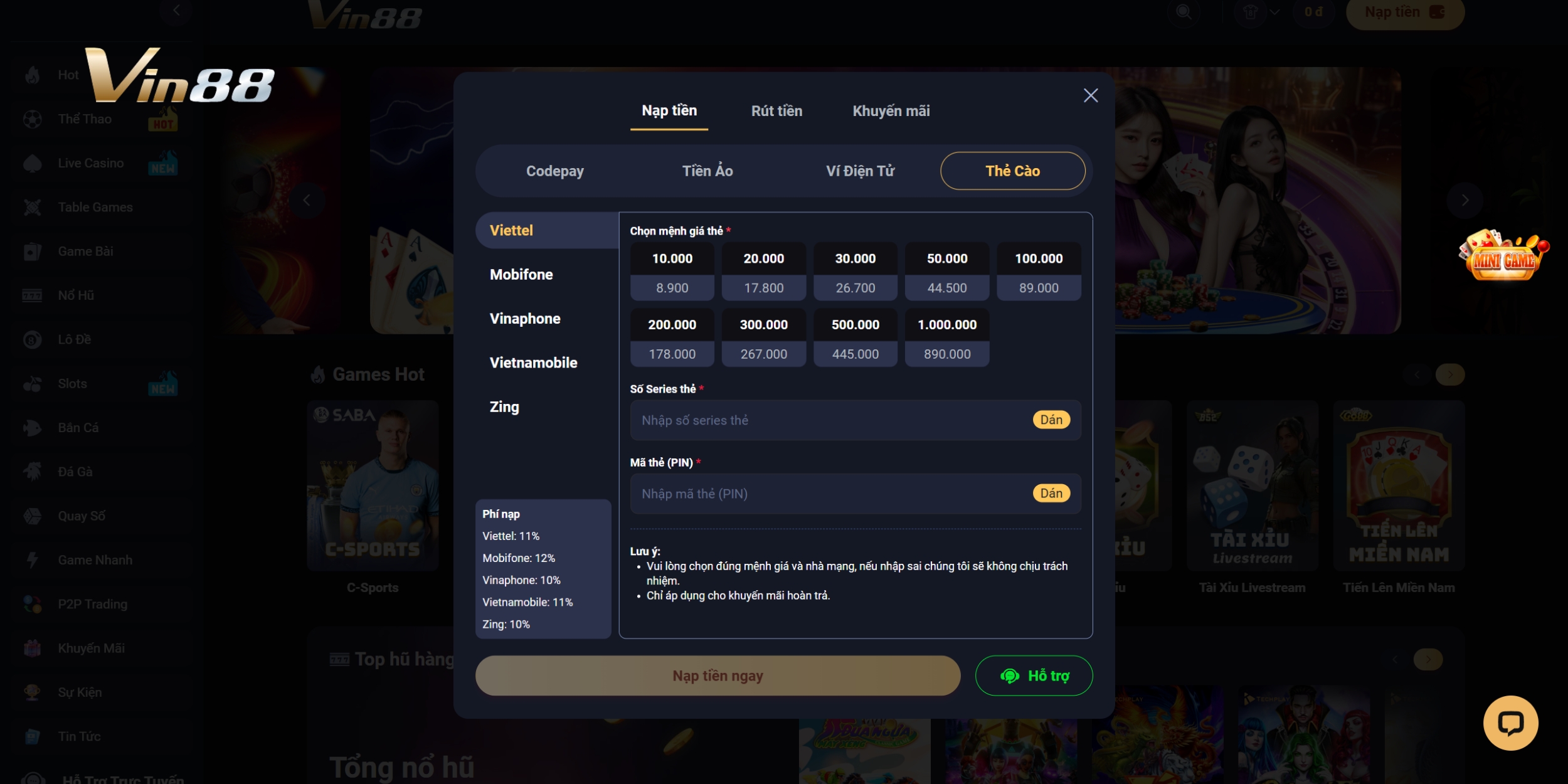Collapse the sidebar with top arrow
The height and width of the screenshot is (784, 1568).
coord(176,10)
